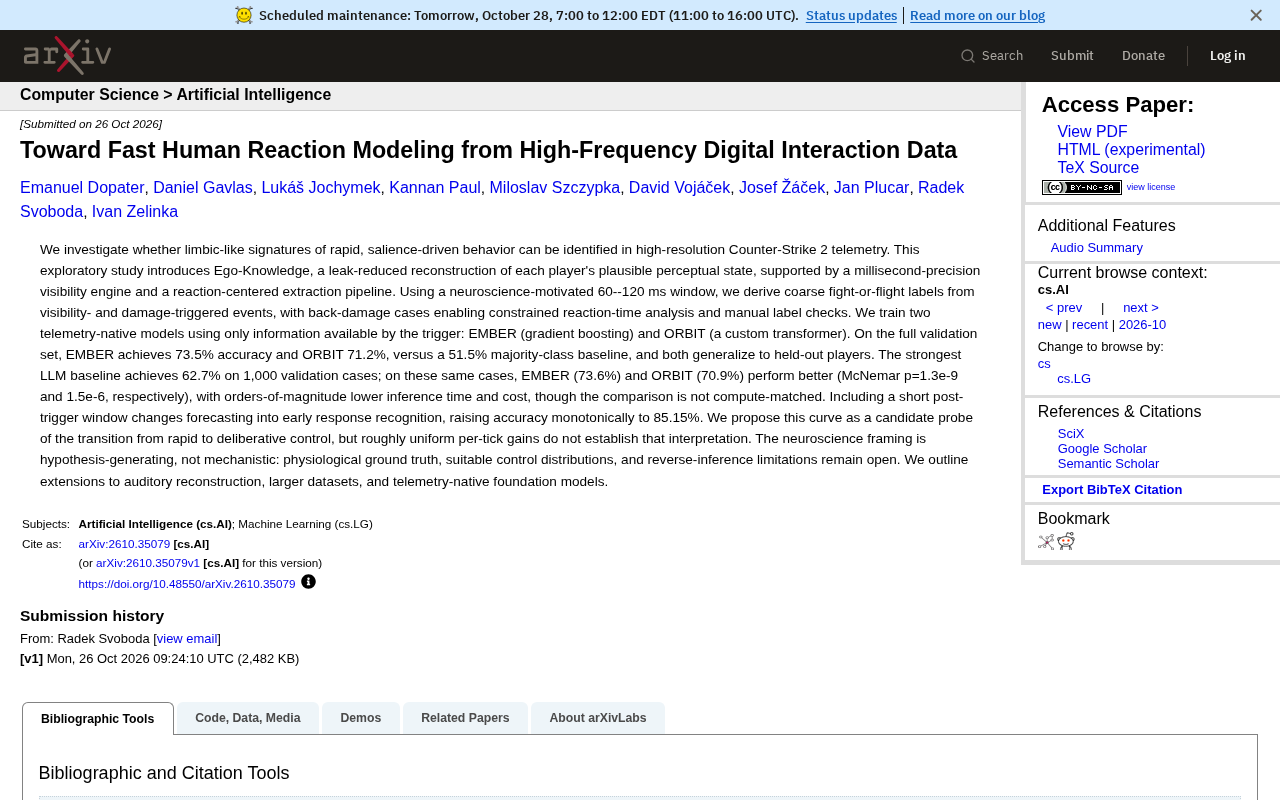
Task: Log in to arXiv
Action: [1227, 56]
